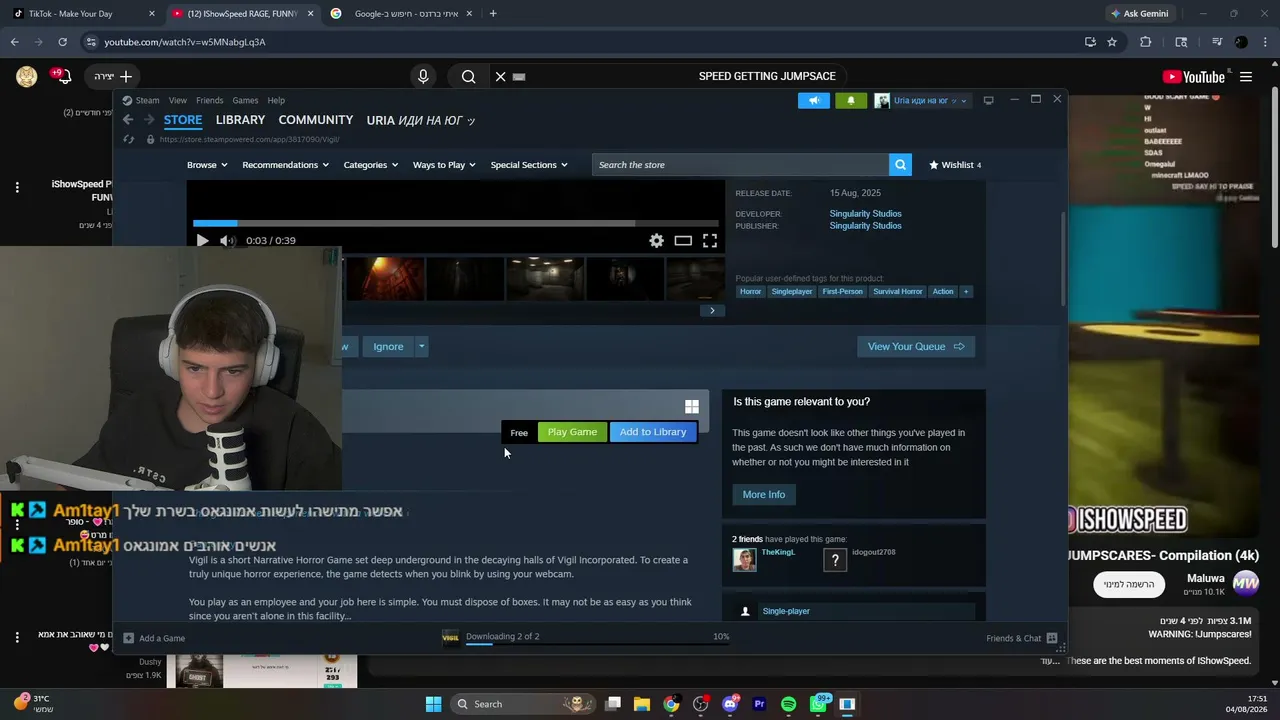Open the YouTube guide hamburger menu
The height and width of the screenshot is (720, 1280).
coord(1246,77)
